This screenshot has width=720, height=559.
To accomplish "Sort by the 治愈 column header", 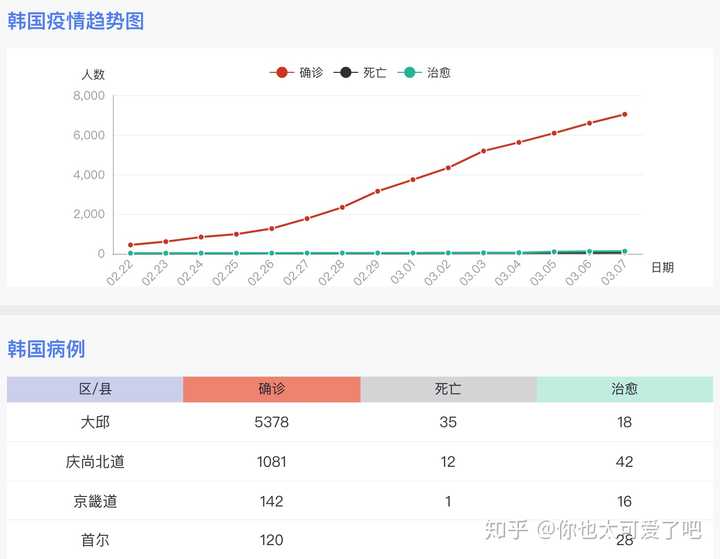I will click(x=624, y=389).
